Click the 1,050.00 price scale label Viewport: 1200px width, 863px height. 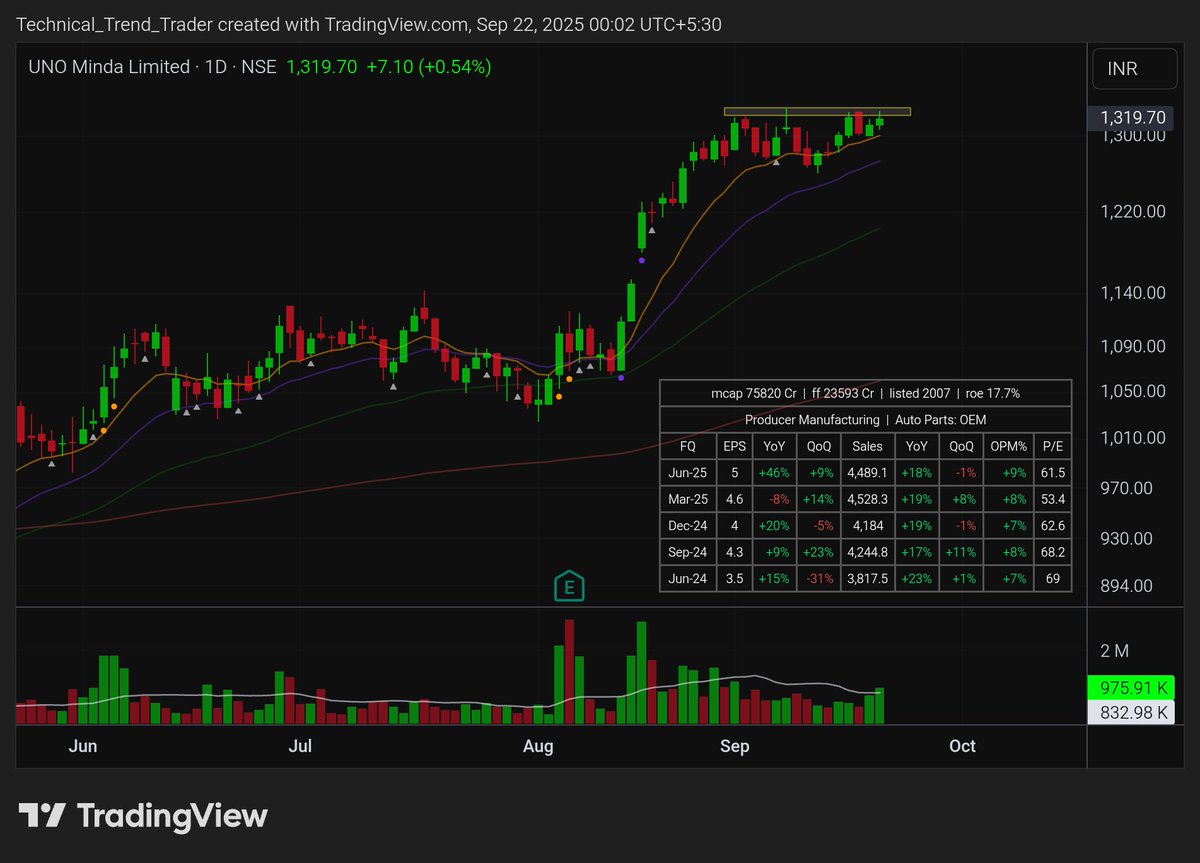[x=1133, y=391]
